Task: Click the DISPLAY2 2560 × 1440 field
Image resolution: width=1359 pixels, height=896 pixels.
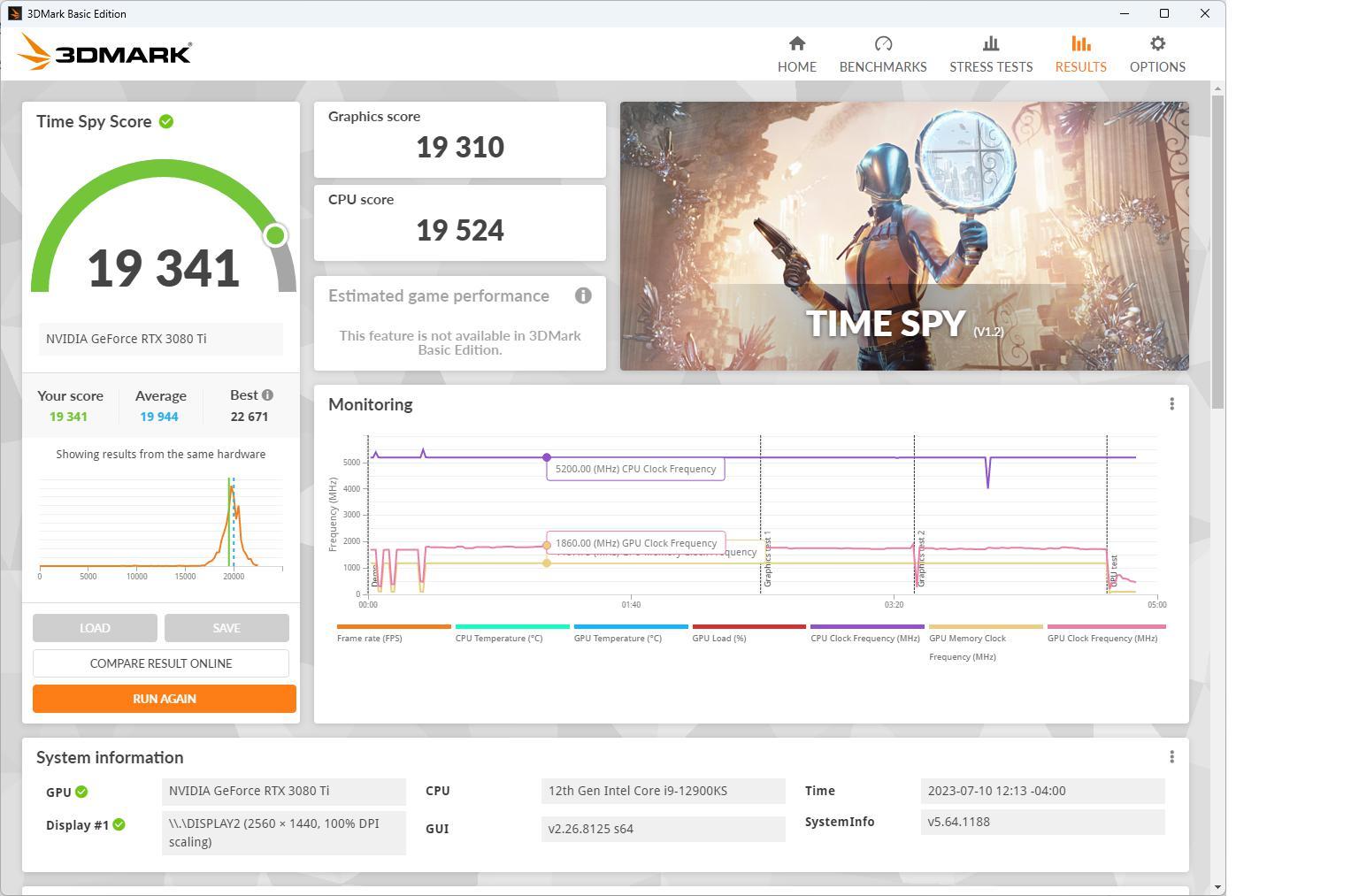Action: click(x=284, y=832)
